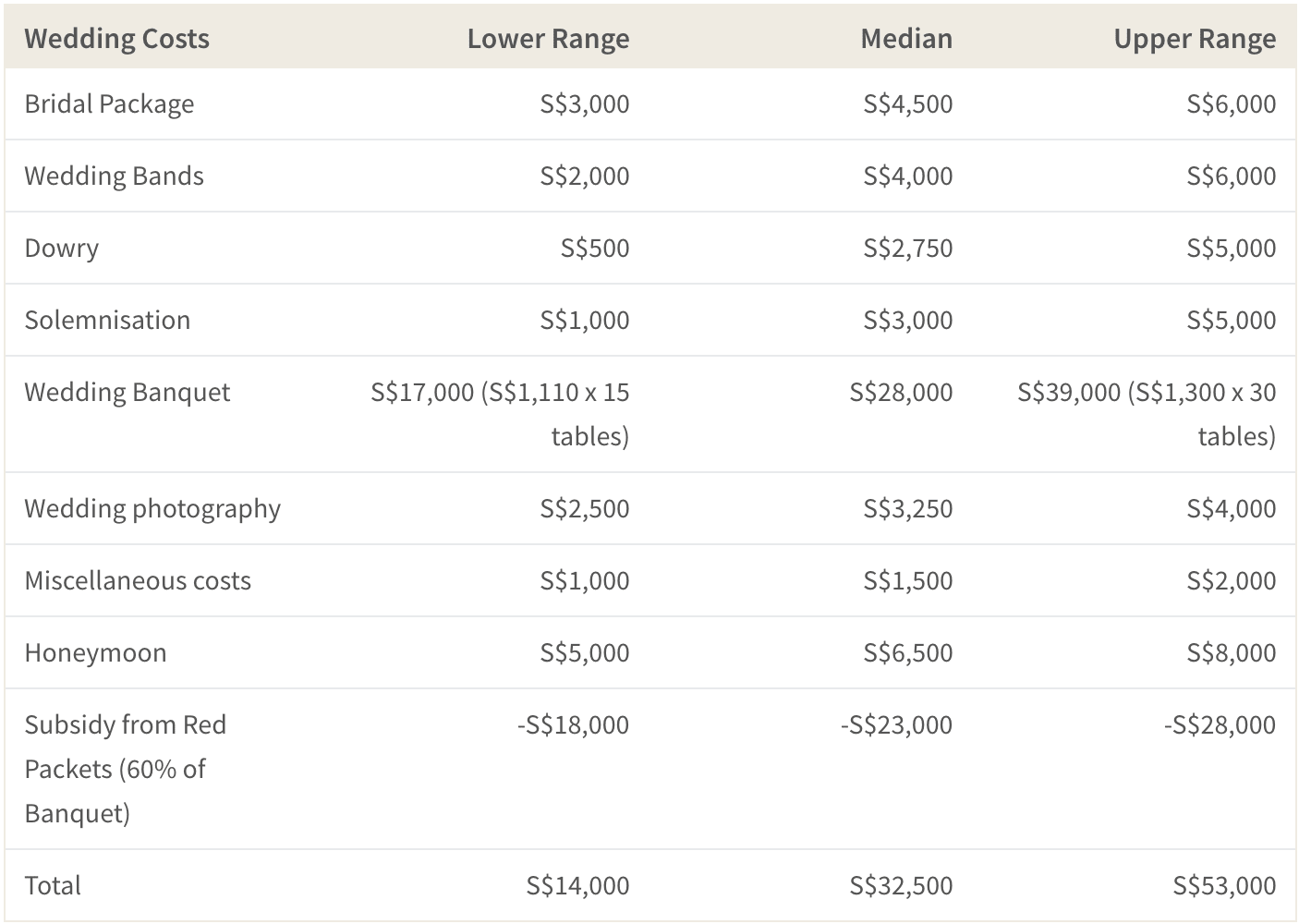The height and width of the screenshot is (924, 1299).
Task: Select the Wedding Bands row label
Action: [114, 176]
